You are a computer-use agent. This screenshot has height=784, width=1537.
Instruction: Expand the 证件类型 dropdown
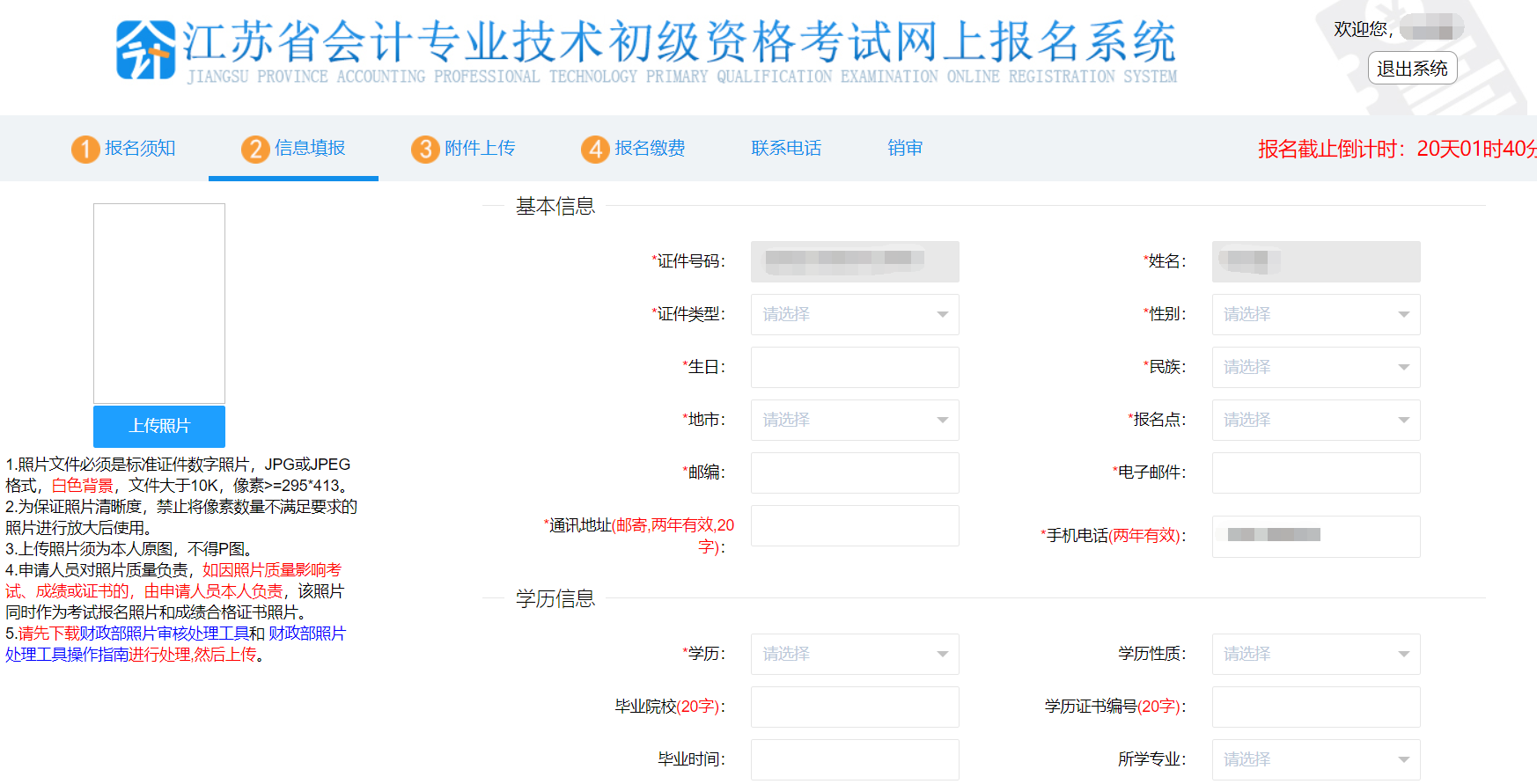pyautogui.click(x=854, y=314)
